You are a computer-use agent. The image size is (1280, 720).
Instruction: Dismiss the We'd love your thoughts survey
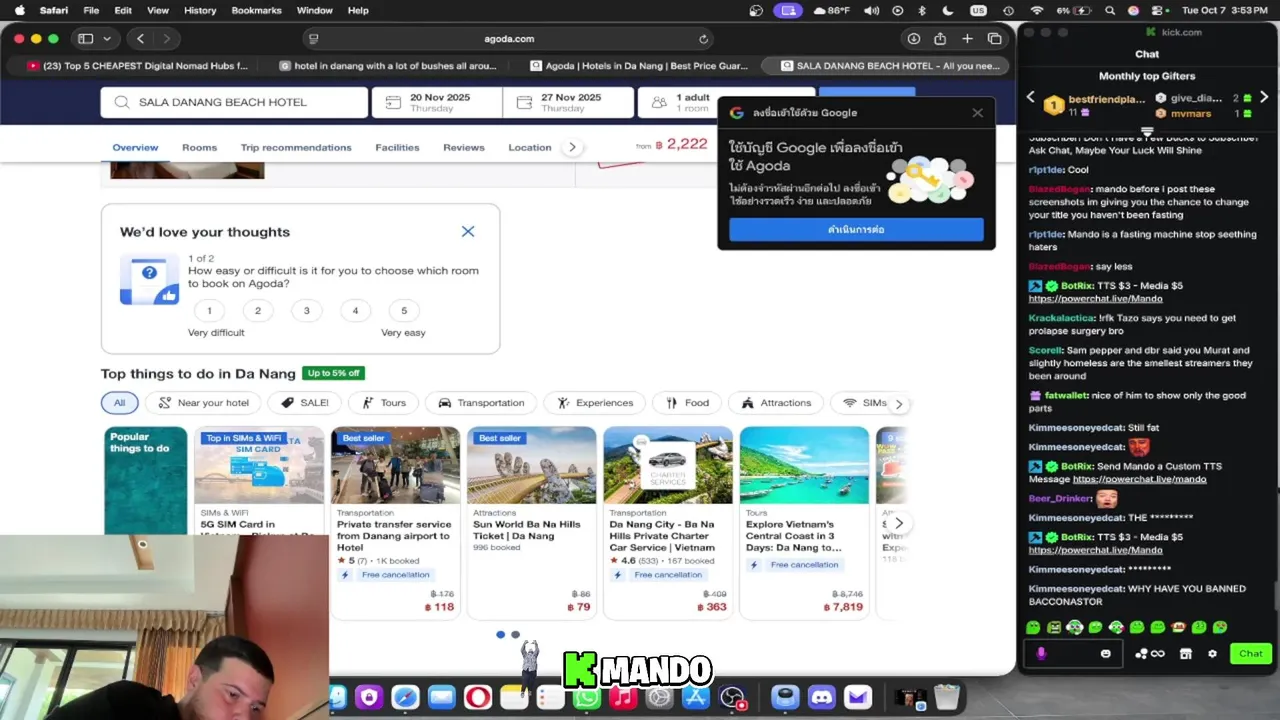468,231
